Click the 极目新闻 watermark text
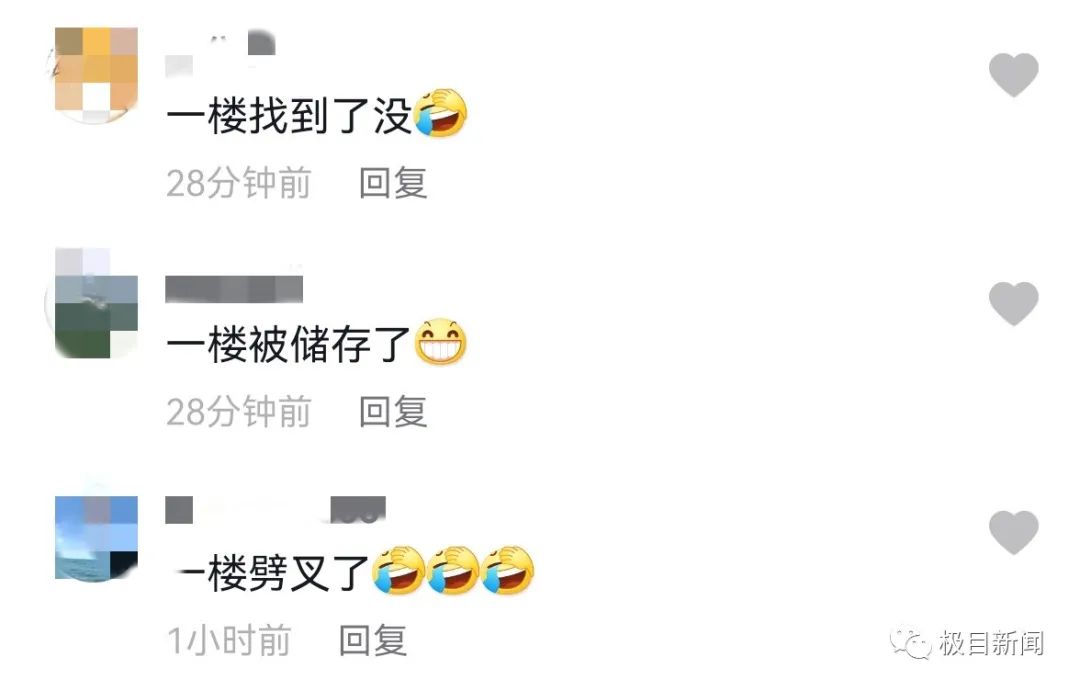1080x691 pixels. 990,643
